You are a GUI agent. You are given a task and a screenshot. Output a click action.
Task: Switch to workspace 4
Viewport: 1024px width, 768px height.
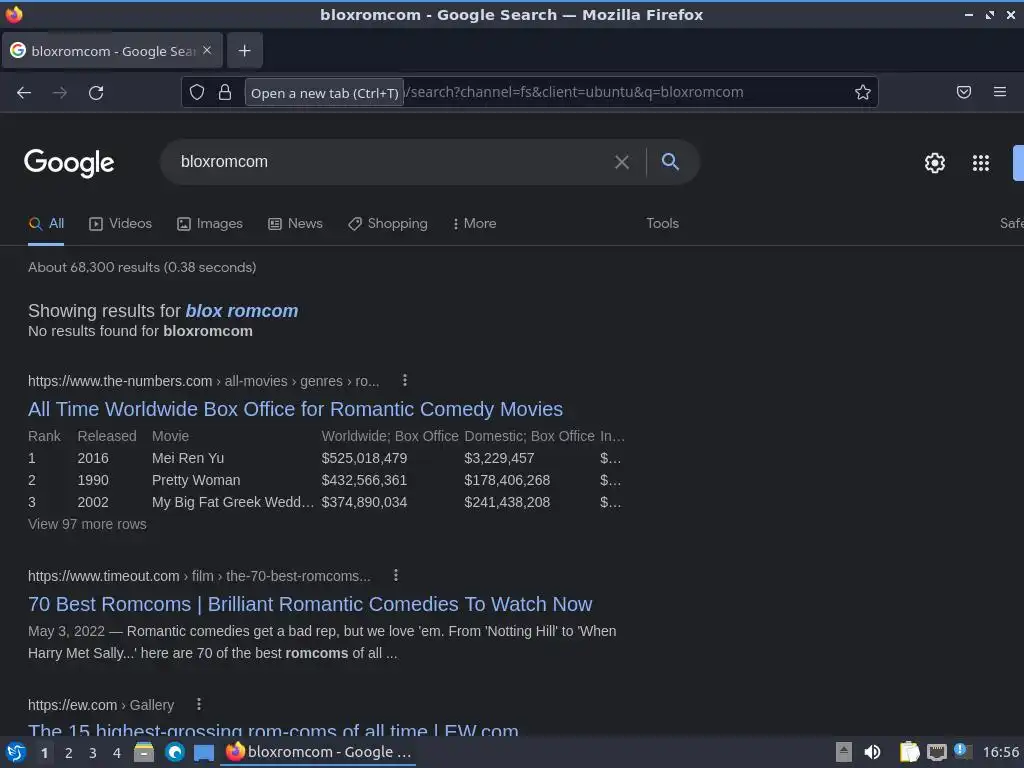point(117,753)
